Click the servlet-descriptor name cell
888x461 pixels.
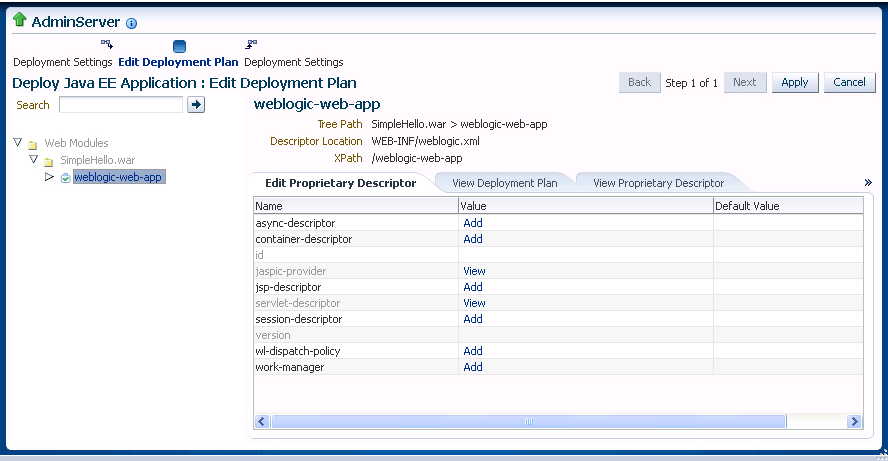356,303
